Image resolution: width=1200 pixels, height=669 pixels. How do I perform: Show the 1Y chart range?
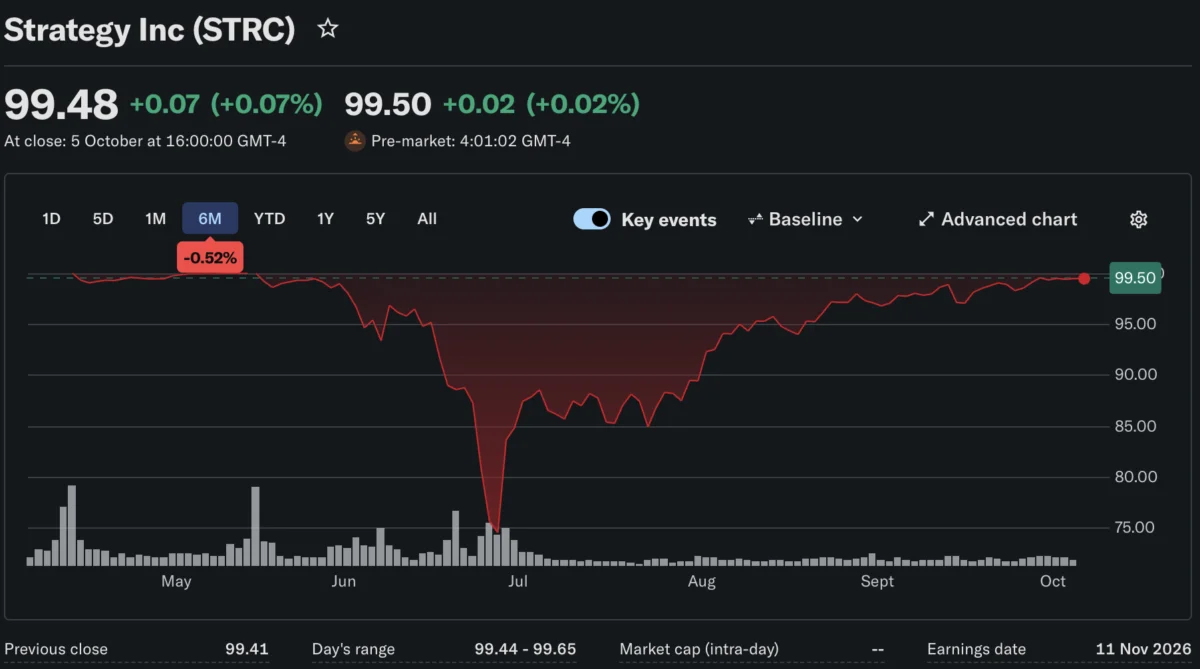325,219
